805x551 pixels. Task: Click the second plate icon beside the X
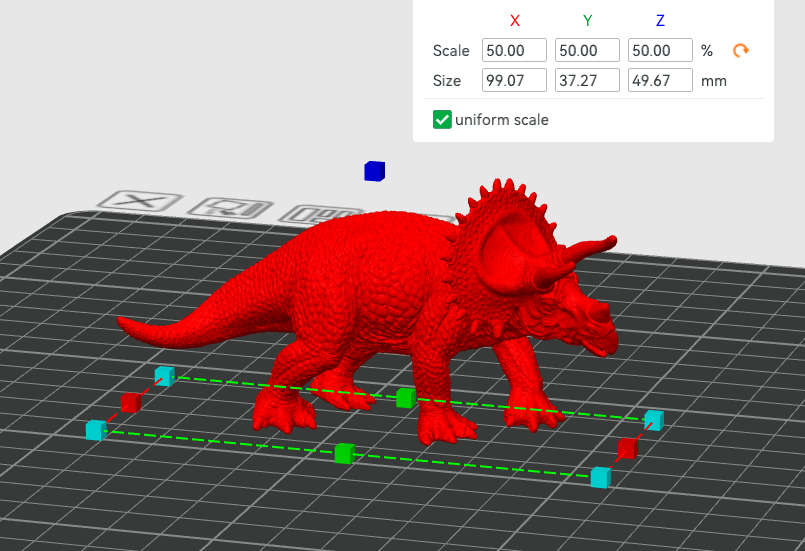(x=230, y=208)
